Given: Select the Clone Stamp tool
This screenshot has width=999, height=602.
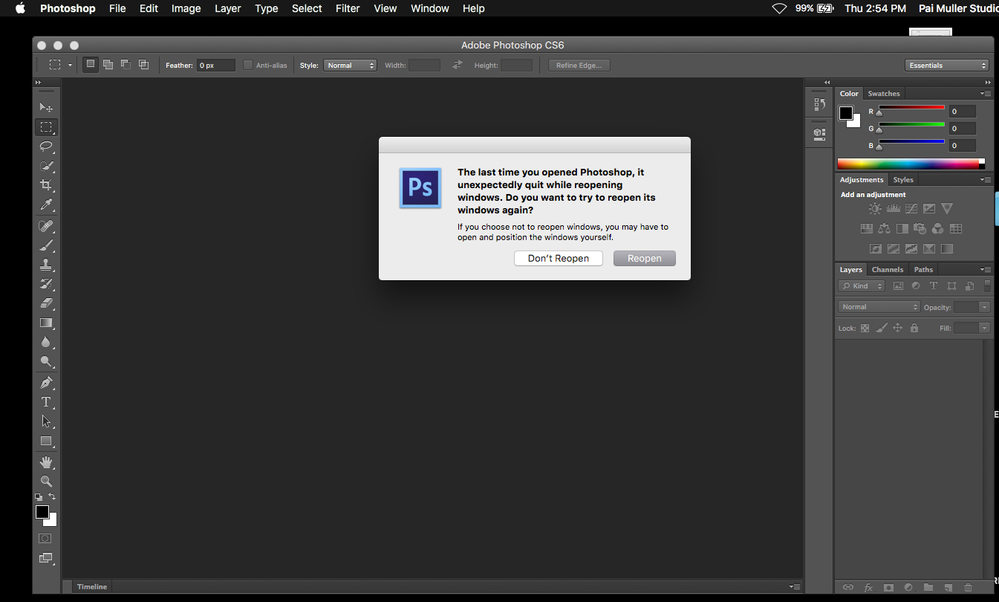Looking at the screenshot, I should 46,264.
